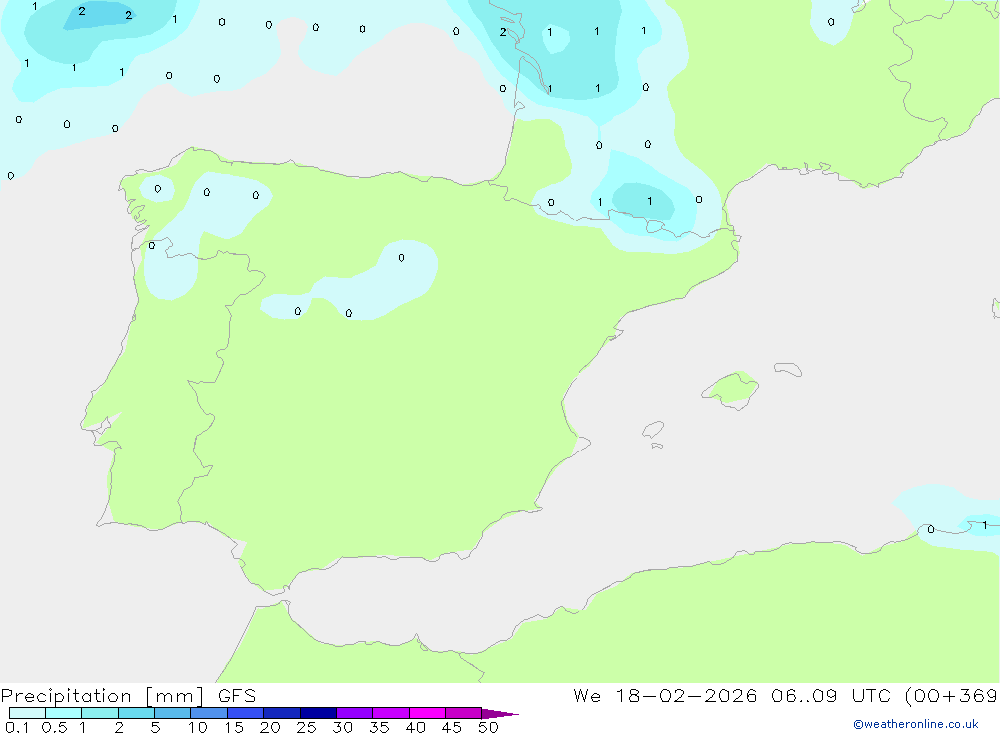This screenshot has width=1000, height=733.
Task: Click the "40" legend scale label
Action: point(416,727)
